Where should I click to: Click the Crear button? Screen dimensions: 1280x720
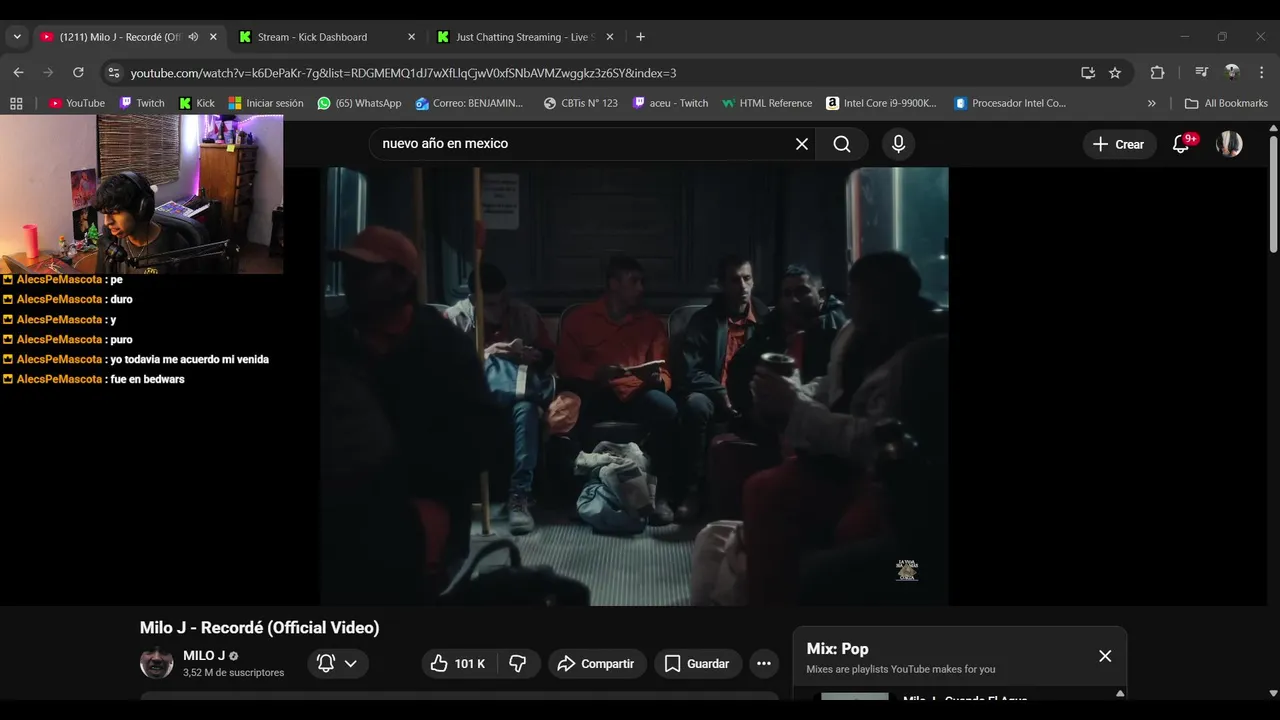click(1119, 144)
